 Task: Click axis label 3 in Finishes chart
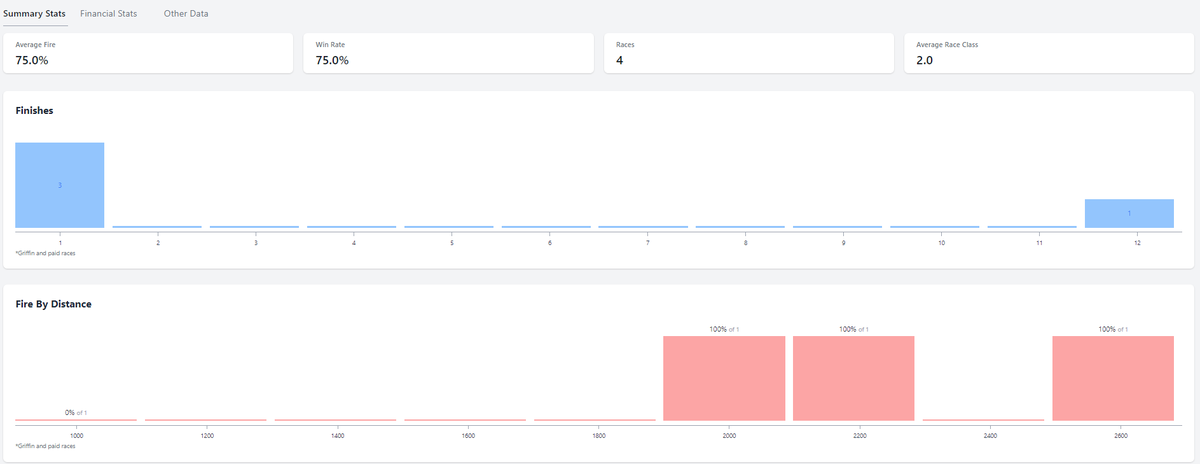pyautogui.click(x=255, y=243)
